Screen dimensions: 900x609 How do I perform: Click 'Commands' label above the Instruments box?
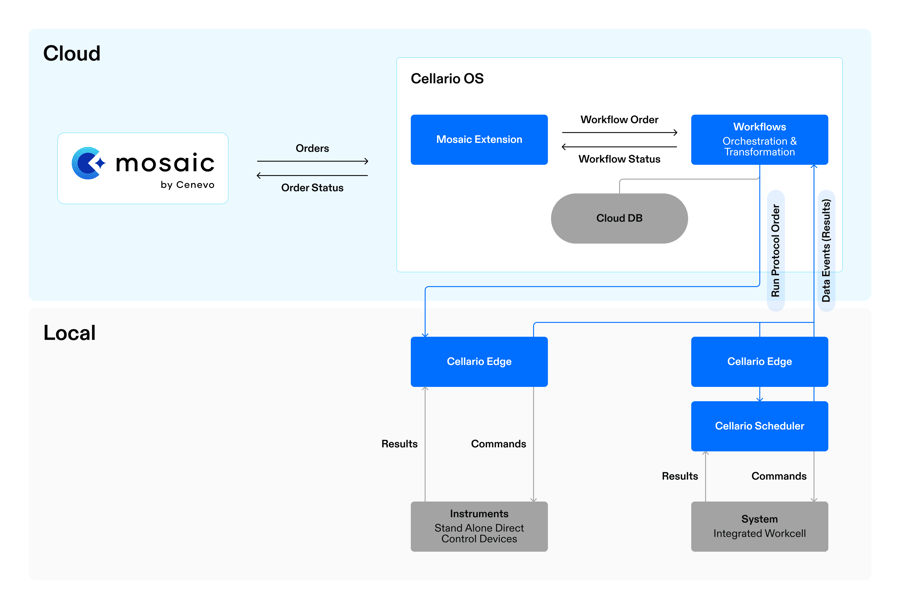(x=498, y=444)
